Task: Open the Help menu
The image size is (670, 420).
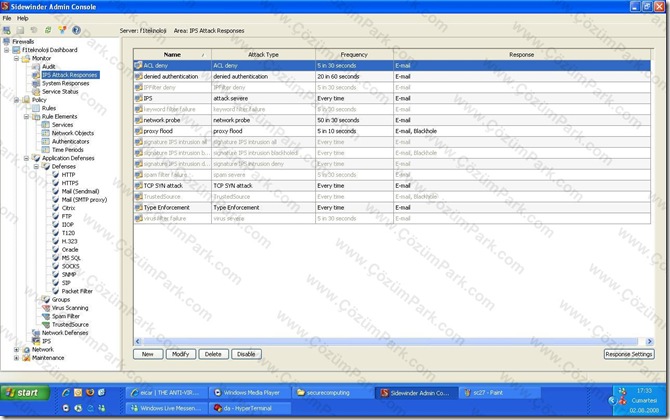Action: pyautogui.click(x=23, y=18)
